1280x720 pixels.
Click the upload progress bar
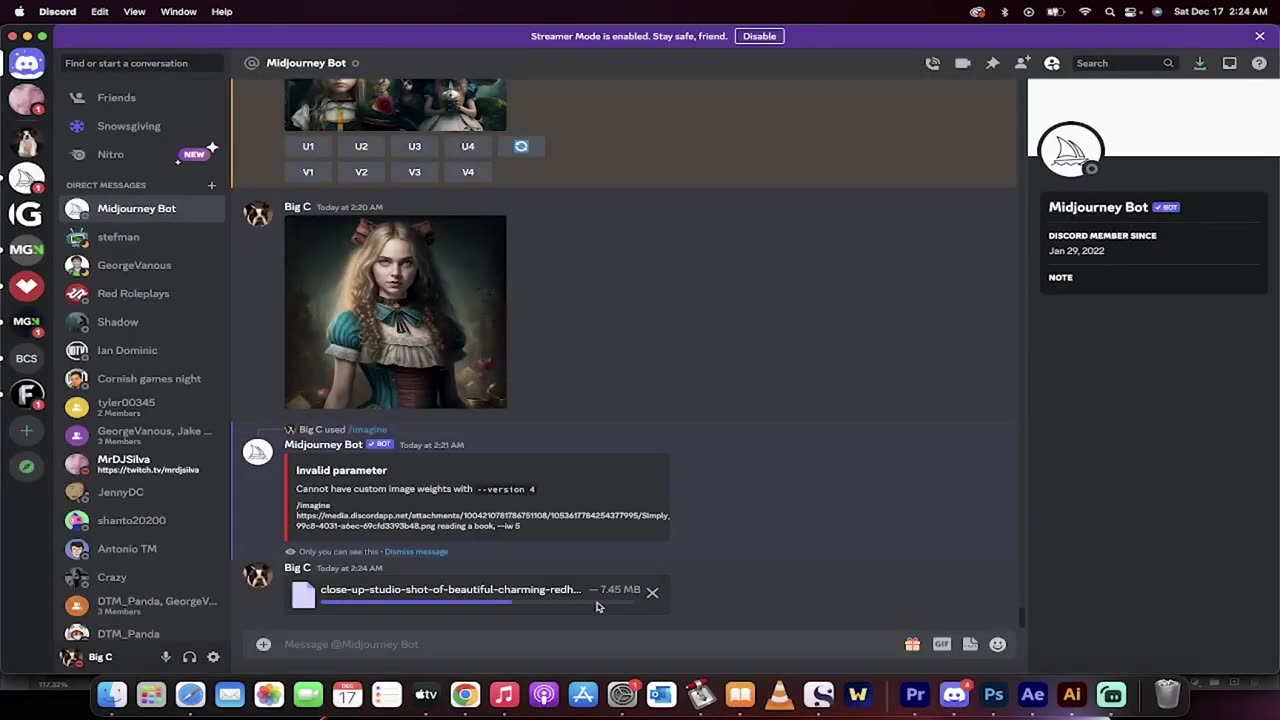click(477, 602)
